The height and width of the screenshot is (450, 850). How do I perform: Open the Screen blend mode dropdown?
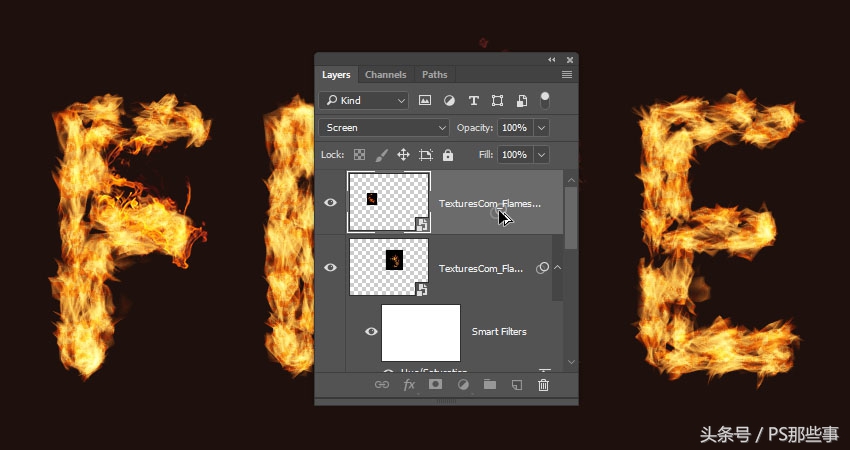pos(384,127)
